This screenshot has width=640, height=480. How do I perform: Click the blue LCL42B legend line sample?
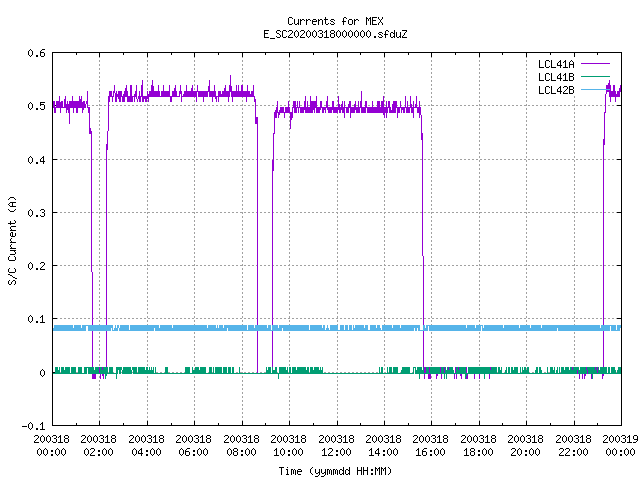click(595, 89)
